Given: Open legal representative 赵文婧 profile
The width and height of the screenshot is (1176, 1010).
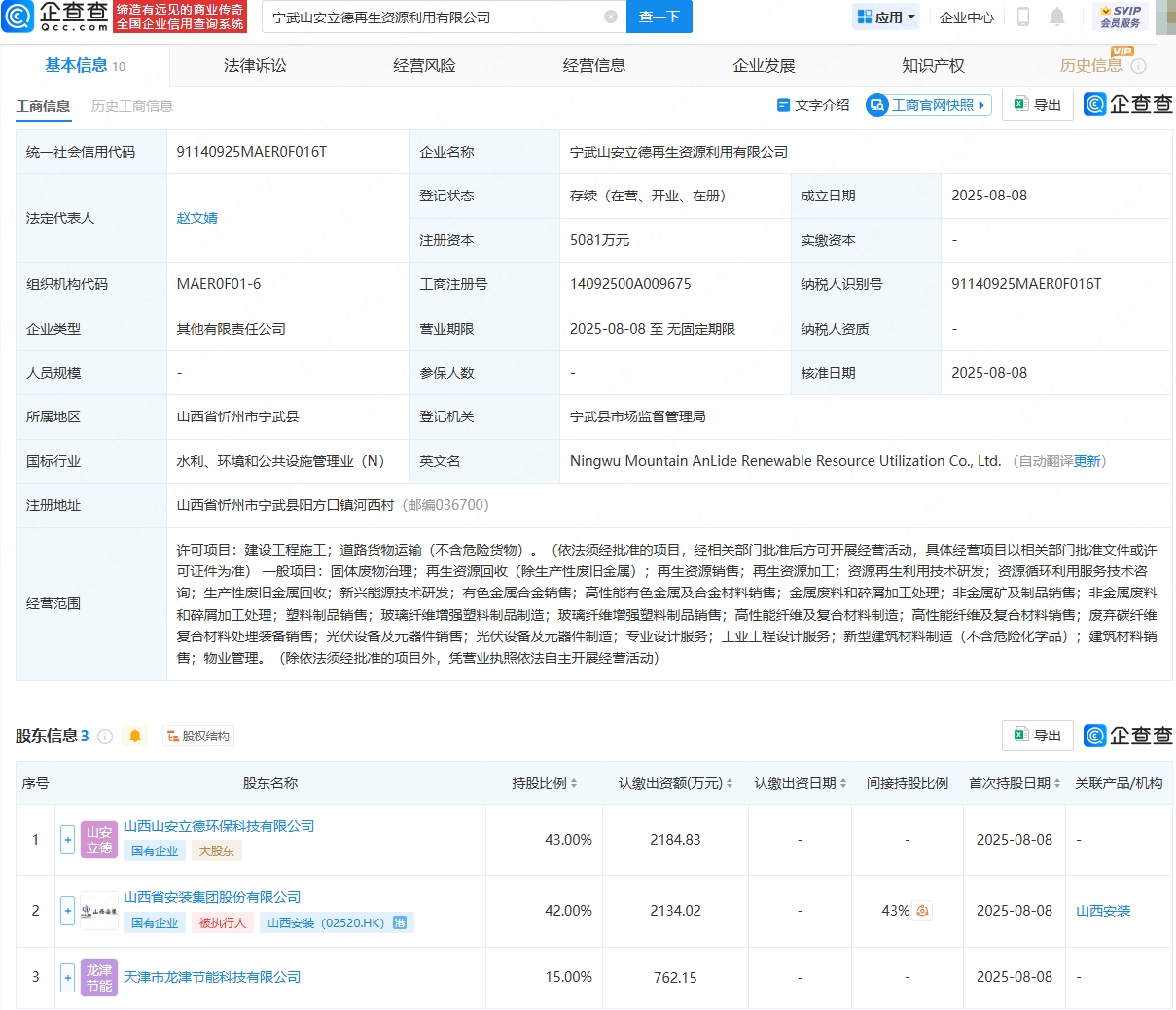Looking at the screenshot, I should point(196,218).
